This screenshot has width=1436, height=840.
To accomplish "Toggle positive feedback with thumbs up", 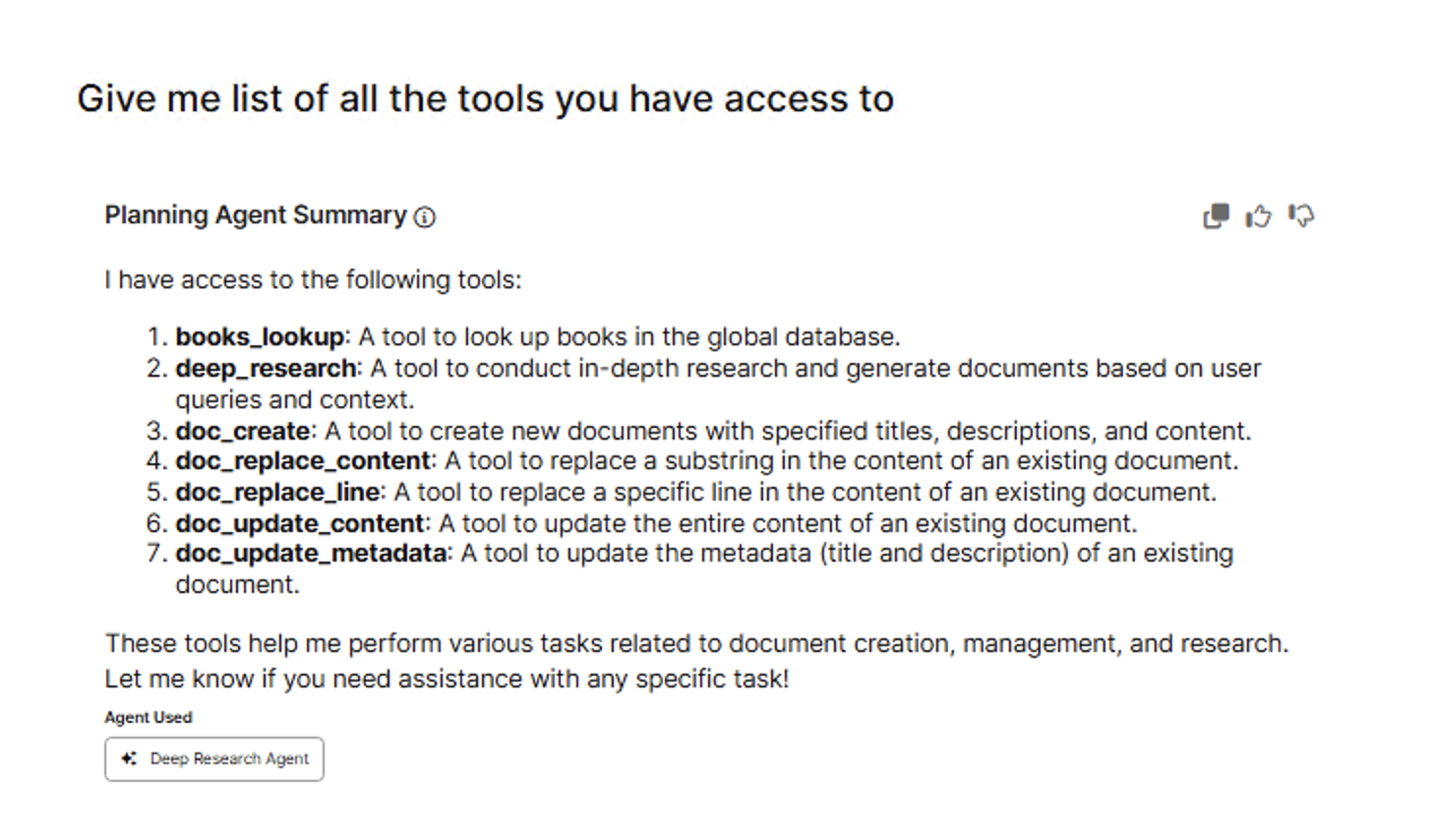I will [1258, 215].
